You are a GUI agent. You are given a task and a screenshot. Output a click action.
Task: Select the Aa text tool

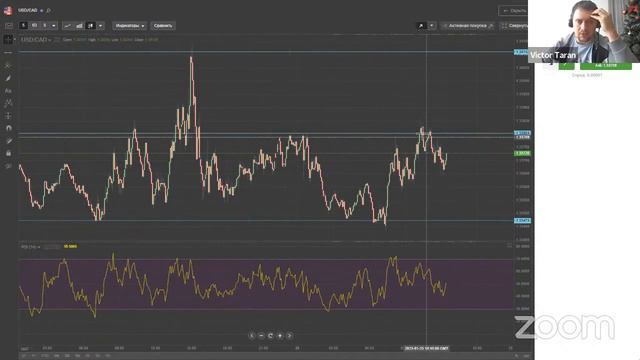click(x=8, y=91)
